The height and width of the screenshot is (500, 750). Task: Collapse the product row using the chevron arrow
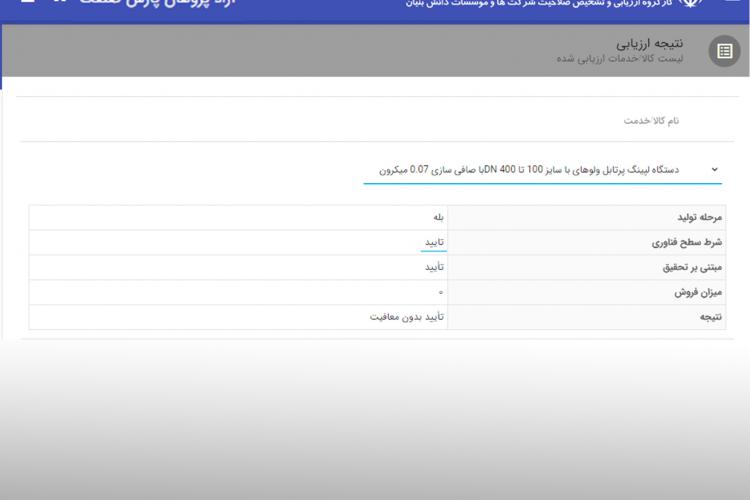(714, 170)
